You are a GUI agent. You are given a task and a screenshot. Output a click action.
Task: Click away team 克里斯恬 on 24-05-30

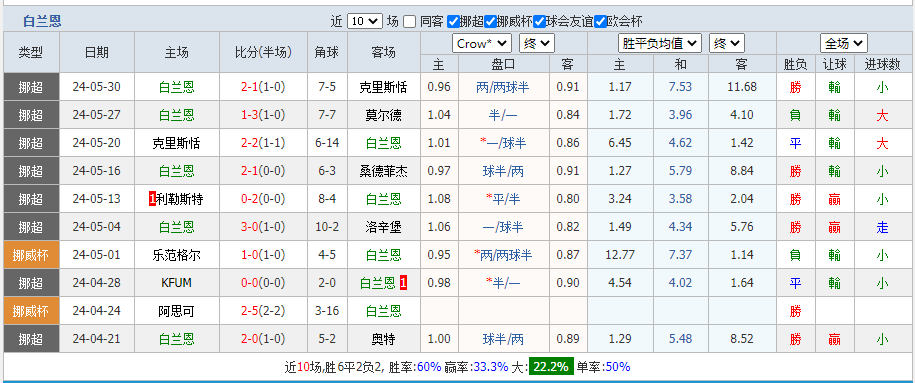click(383, 87)
